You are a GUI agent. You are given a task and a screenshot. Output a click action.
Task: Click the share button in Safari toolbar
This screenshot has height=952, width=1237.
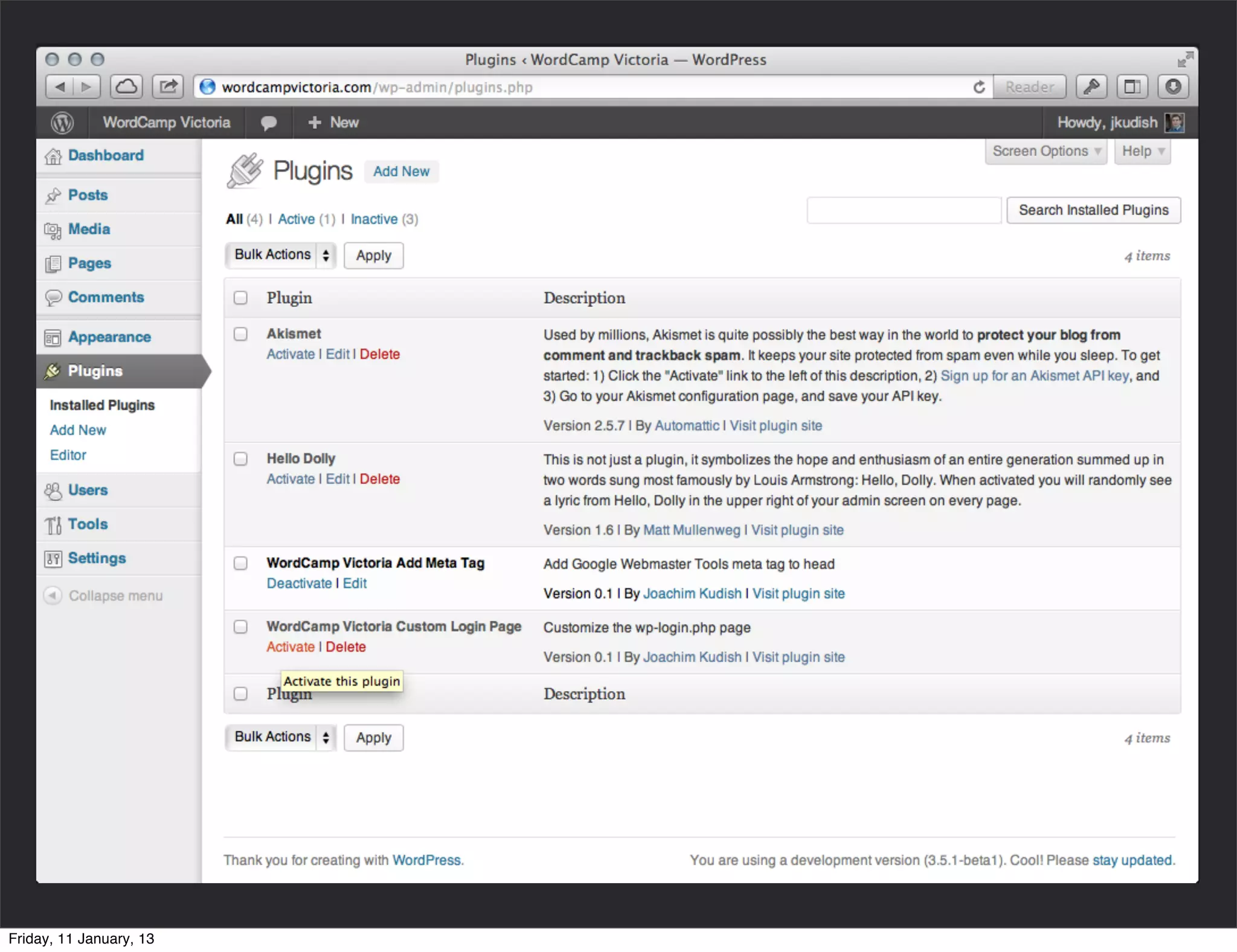pyautogui.click(x=168, y=87)
